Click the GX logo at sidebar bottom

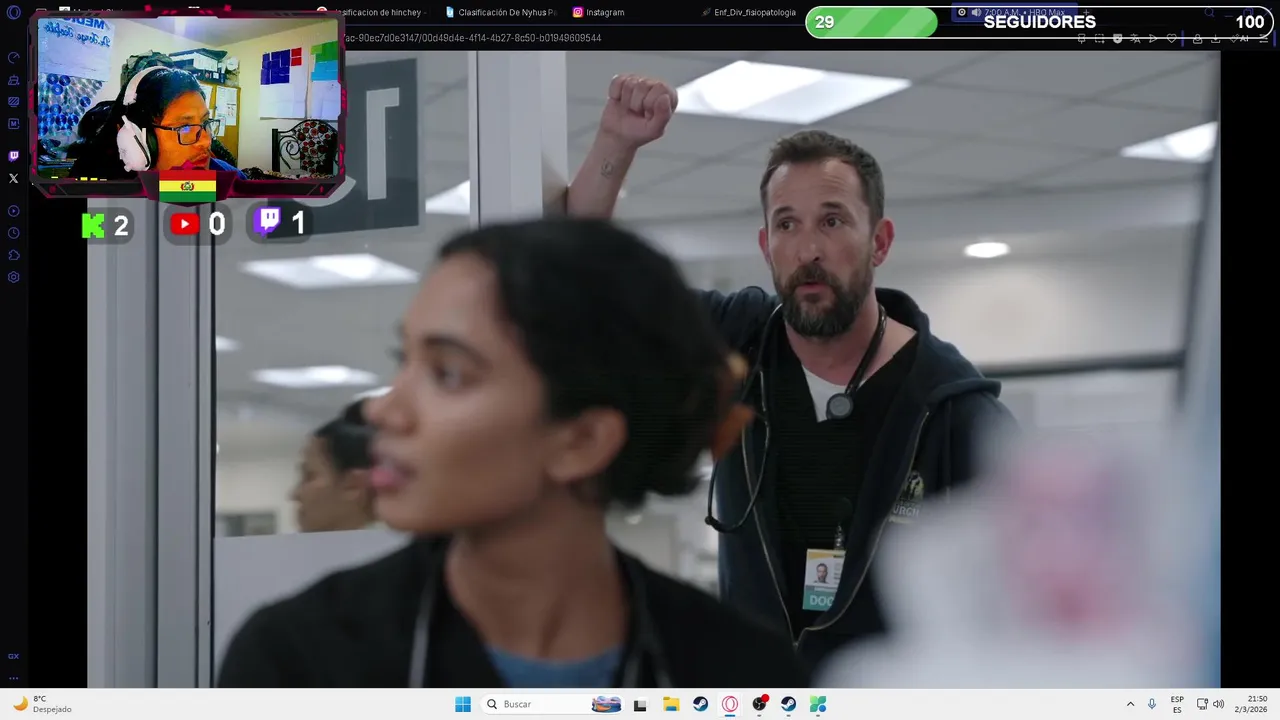click(x=13, y=656)
